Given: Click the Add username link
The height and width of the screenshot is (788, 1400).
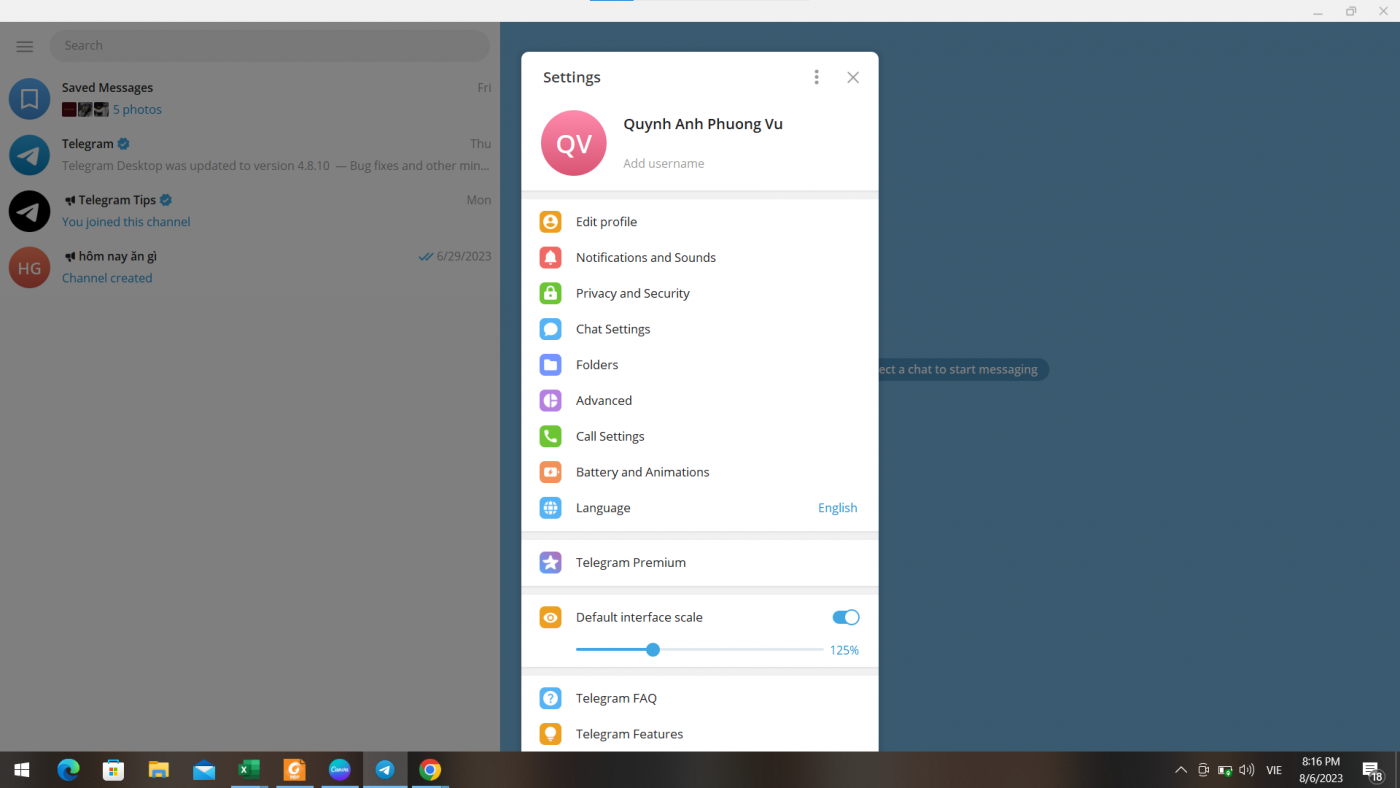Looking at the screenshot, I should [x=664, y=163].
